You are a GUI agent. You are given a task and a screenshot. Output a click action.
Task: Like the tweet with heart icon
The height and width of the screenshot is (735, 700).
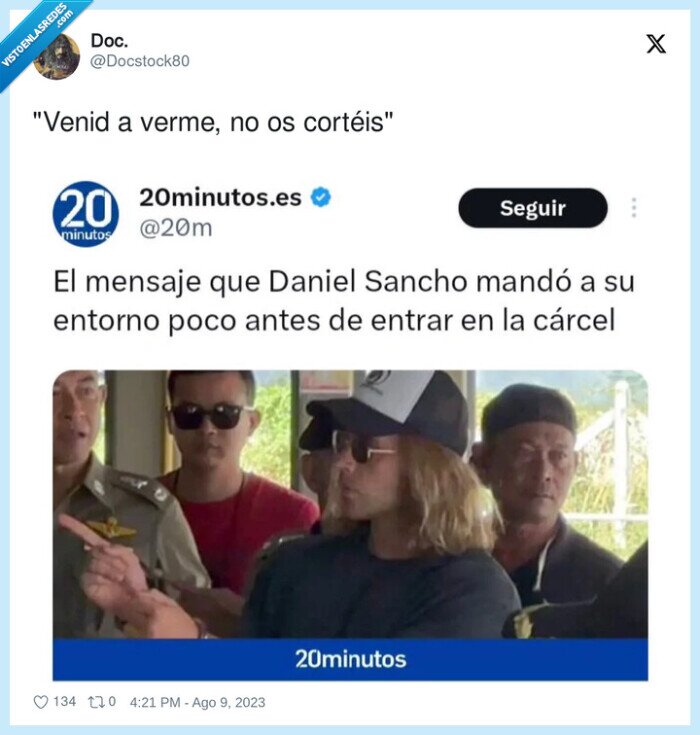(x=41, y=702)
